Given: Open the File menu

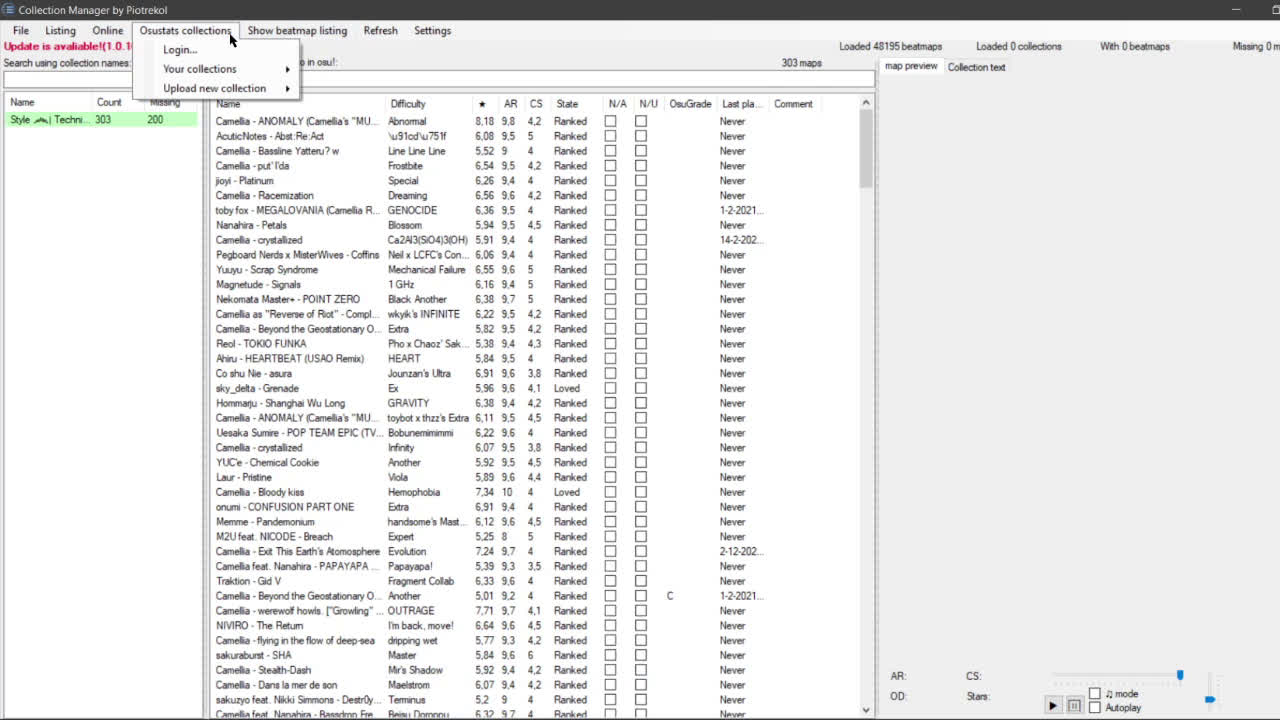Looking at the screenshot, I should point(21,30).
